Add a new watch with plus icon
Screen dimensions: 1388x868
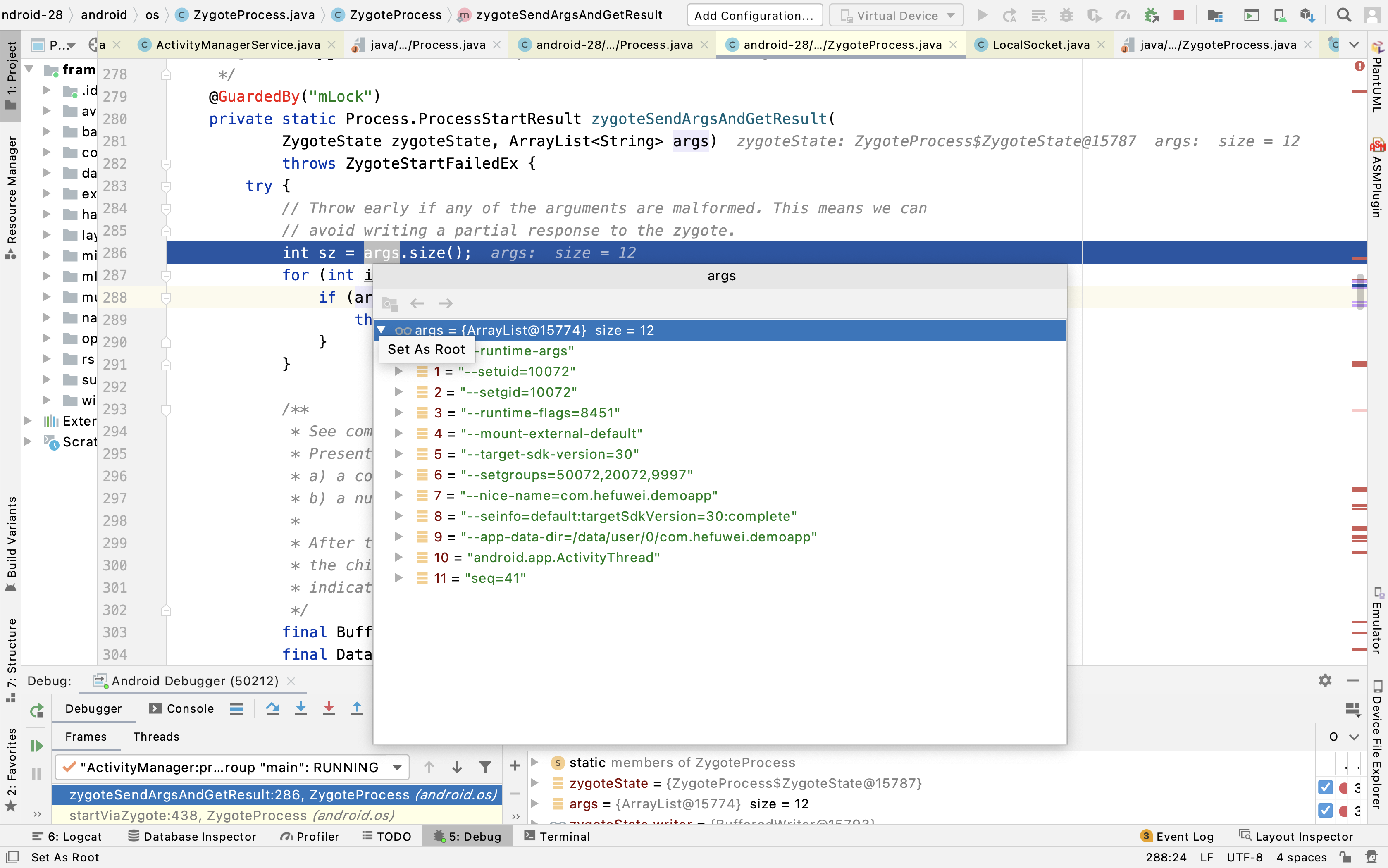pos(515,765)
